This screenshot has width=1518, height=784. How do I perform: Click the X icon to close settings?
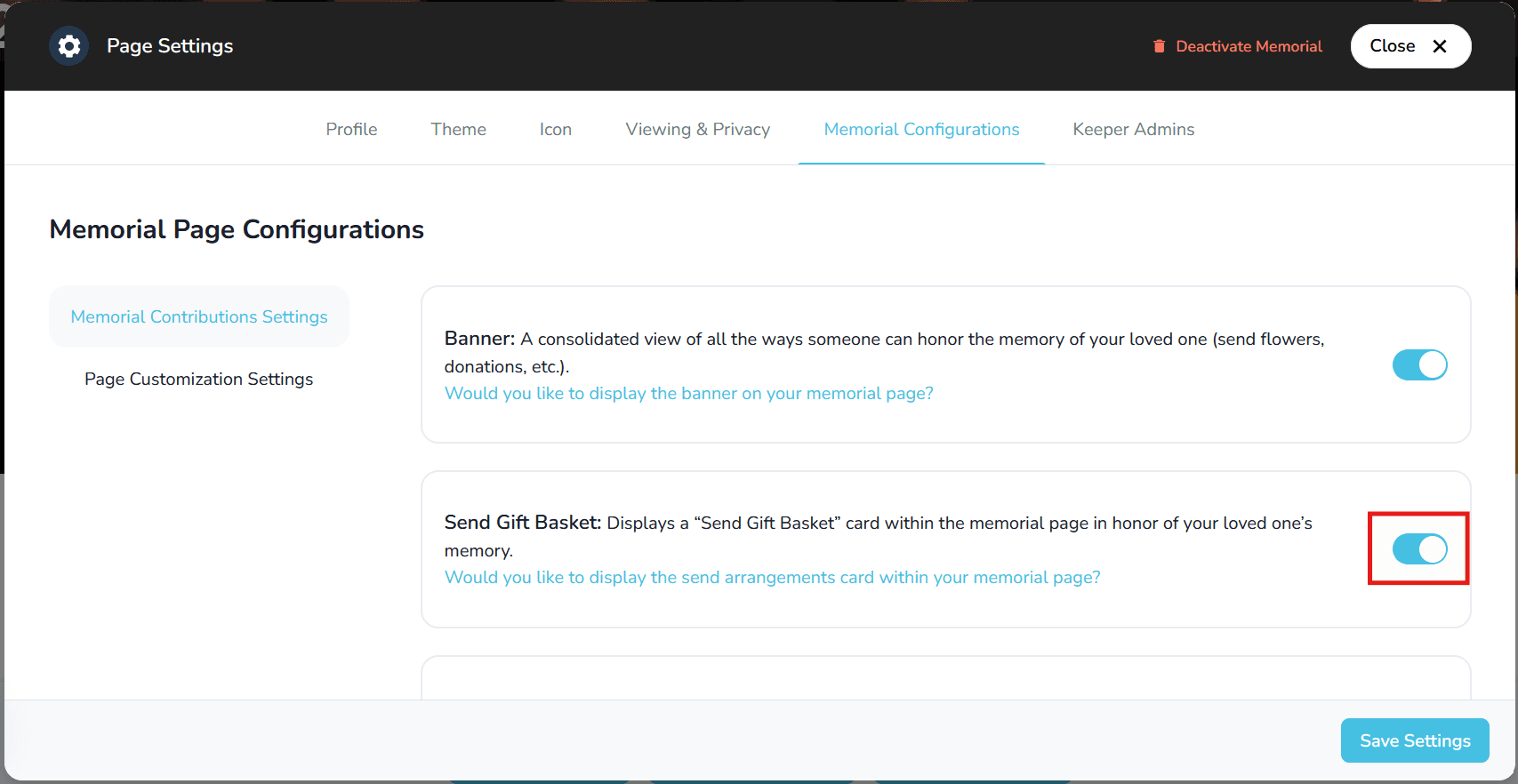(1439, 46)
